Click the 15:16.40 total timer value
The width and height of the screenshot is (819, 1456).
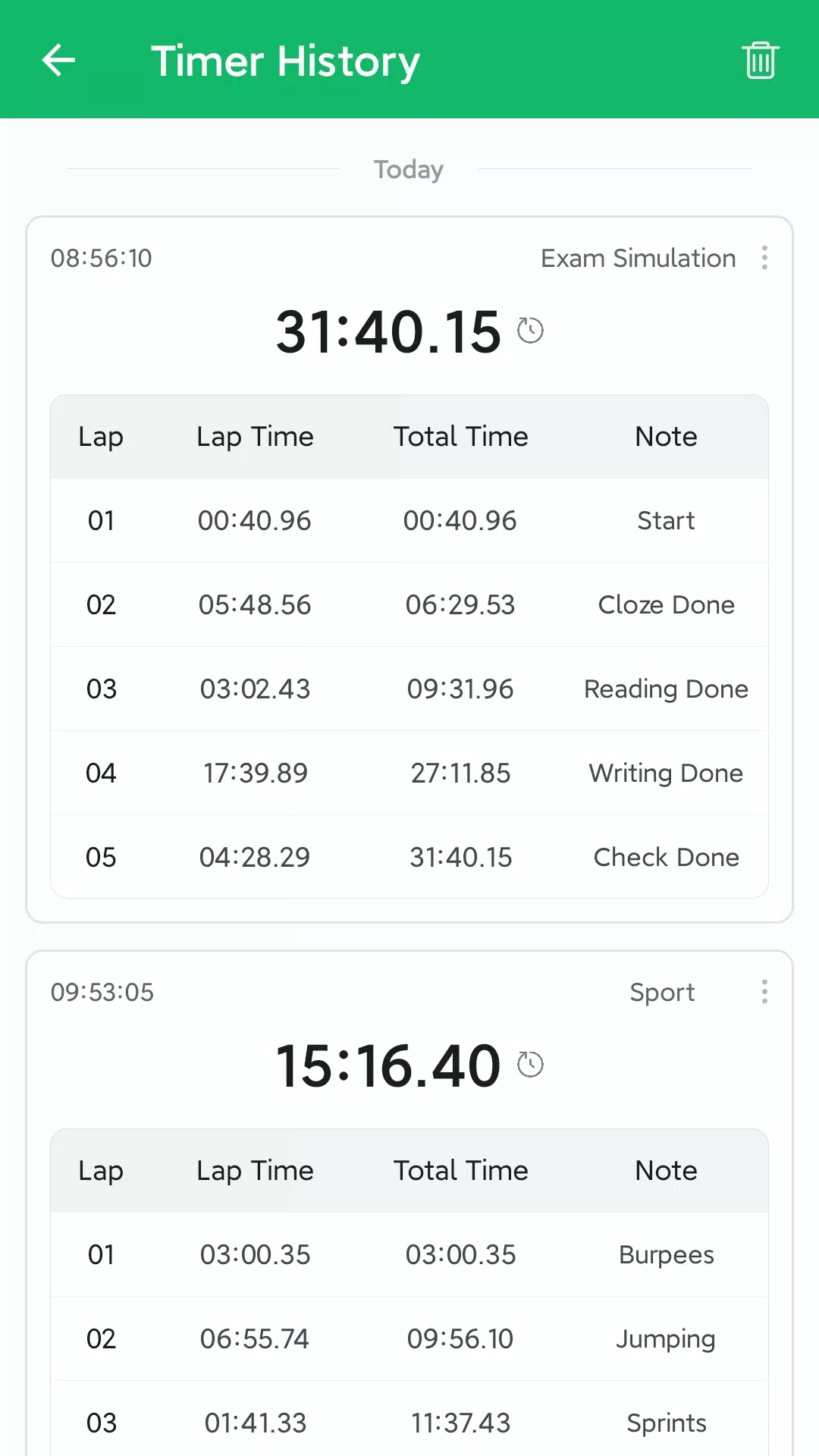pos(388,1066)
